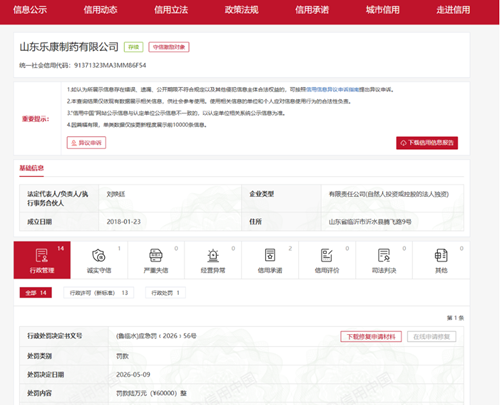Screen dimensions: 500x405
Task: Click the penalty document number value
Action: point(156,336)
